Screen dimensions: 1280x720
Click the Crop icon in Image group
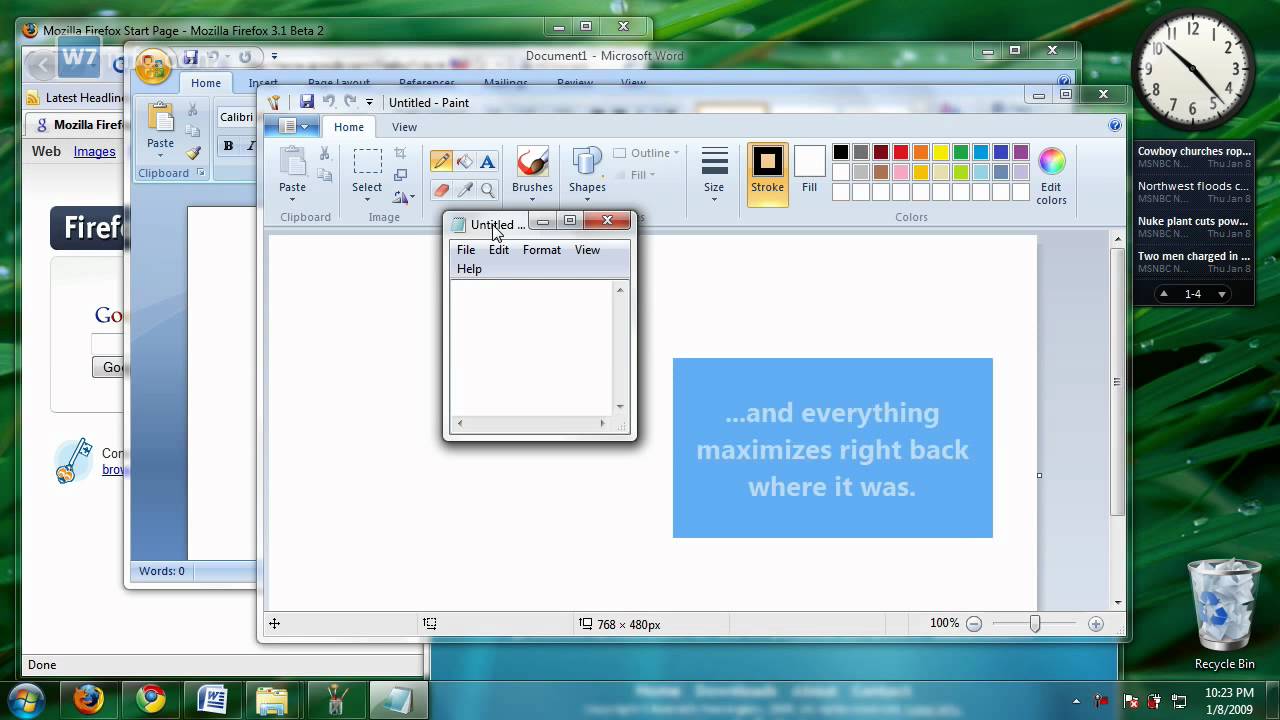pos(400,153)
